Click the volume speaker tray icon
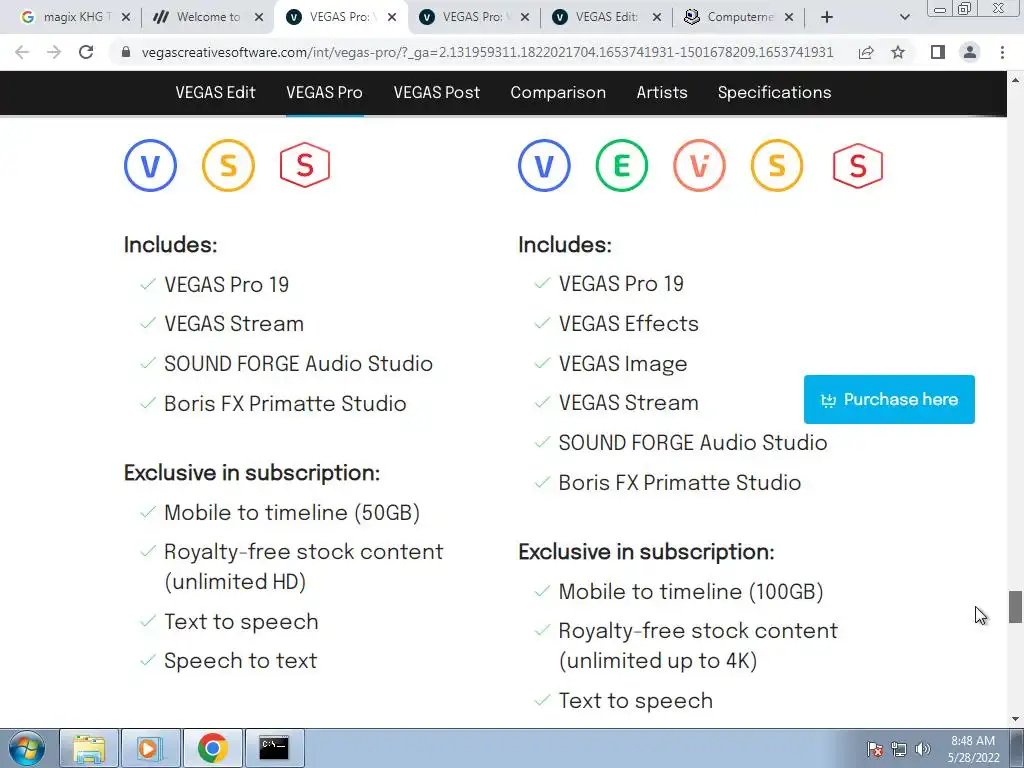 923,749
